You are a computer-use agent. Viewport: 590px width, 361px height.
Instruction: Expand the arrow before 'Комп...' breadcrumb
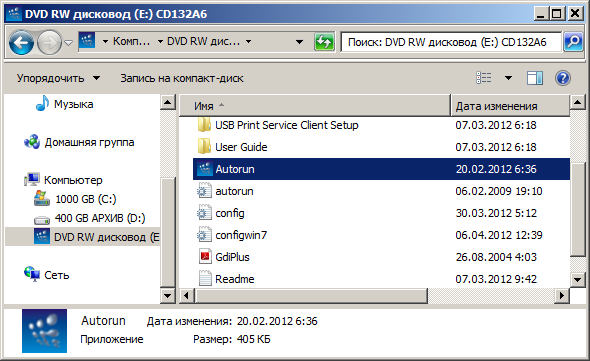click(x=105, y=41)
